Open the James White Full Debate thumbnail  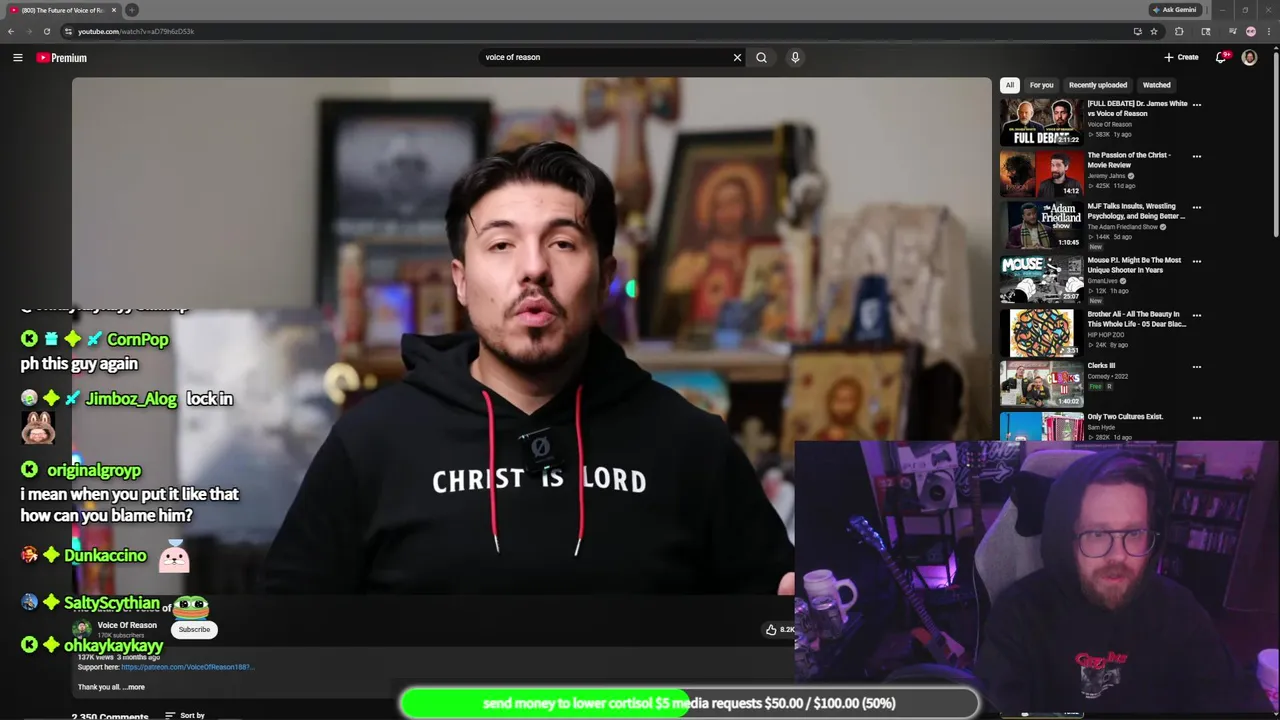(1041, 122)
